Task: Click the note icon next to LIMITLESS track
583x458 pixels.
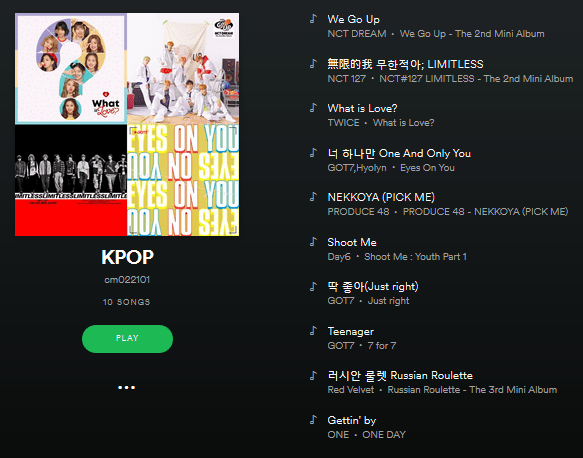Action: (x=313, y=64)
